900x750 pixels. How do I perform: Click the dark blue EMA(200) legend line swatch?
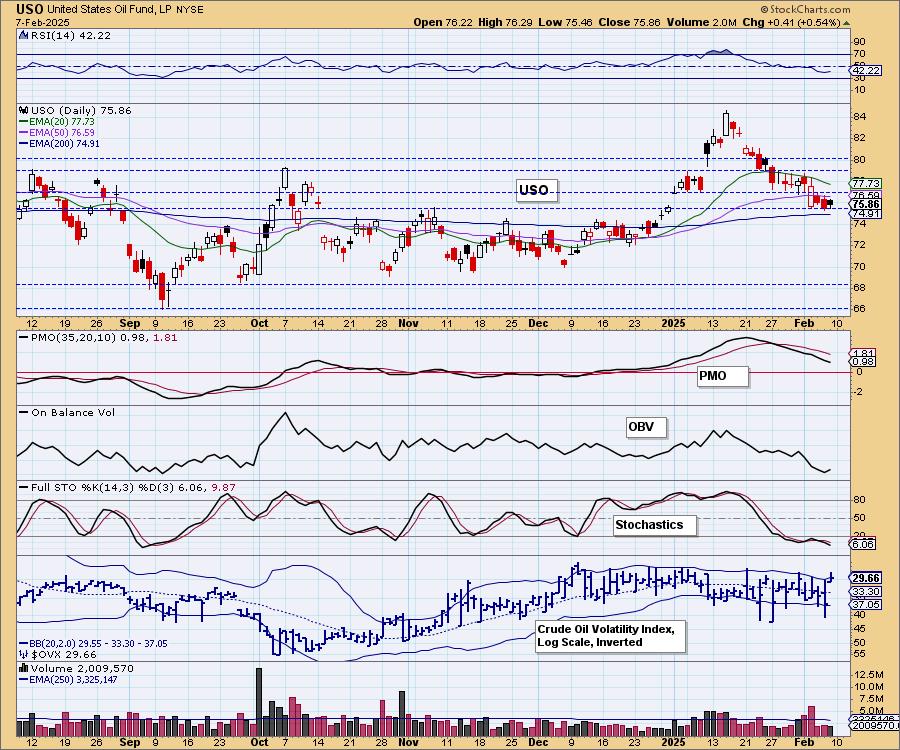(24, 143)
